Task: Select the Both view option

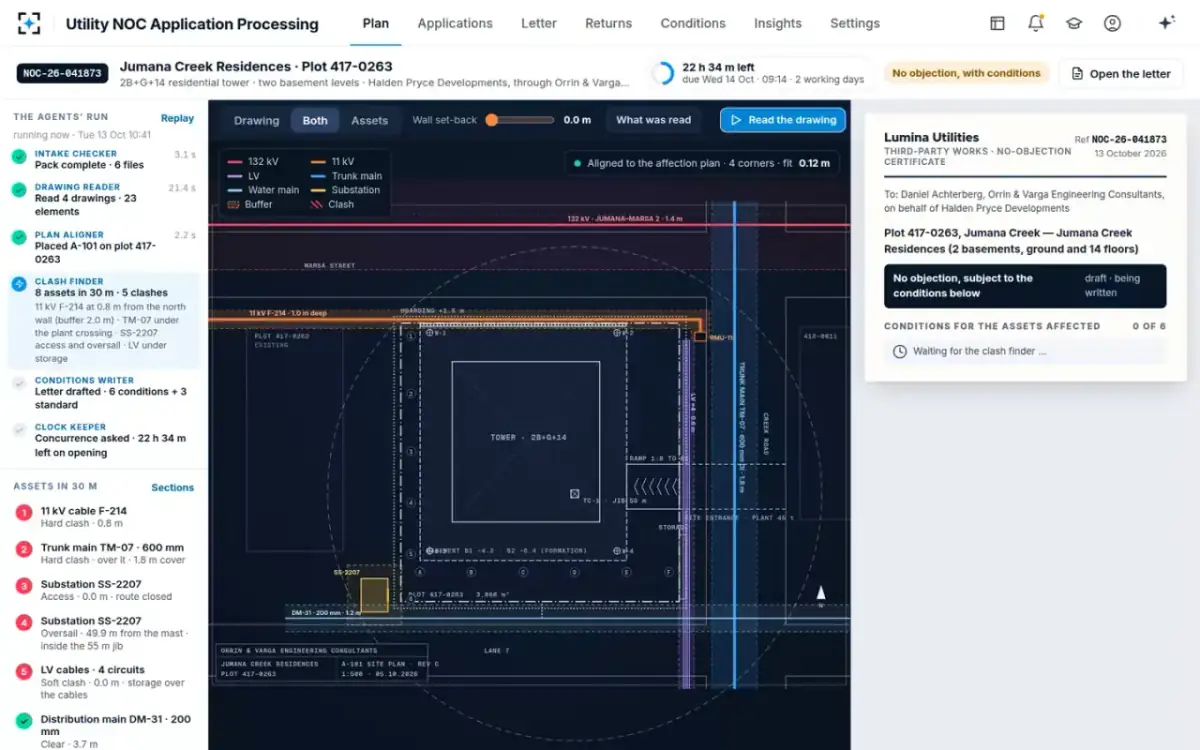Action: 315,121
